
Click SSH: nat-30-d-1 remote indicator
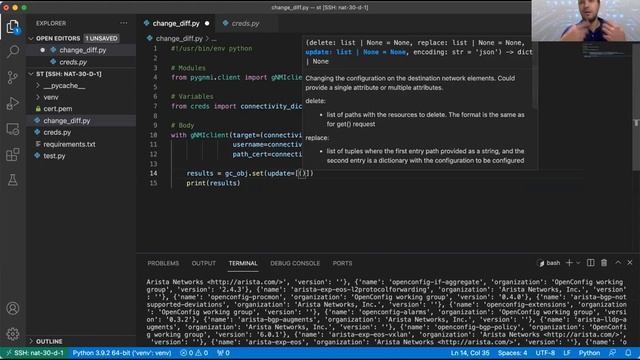tap(34, 353)
